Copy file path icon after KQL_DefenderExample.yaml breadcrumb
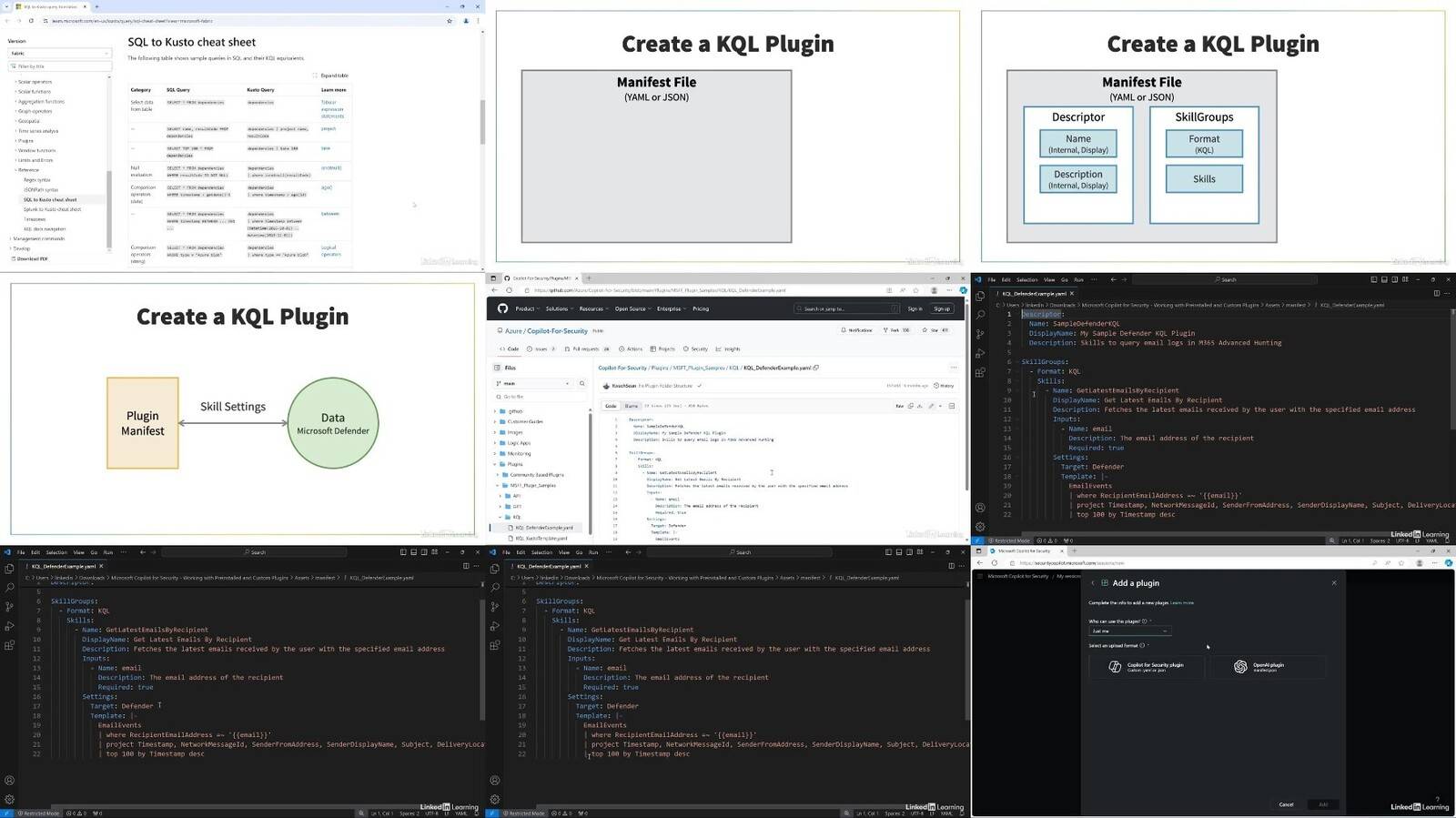 coord(816,368)
